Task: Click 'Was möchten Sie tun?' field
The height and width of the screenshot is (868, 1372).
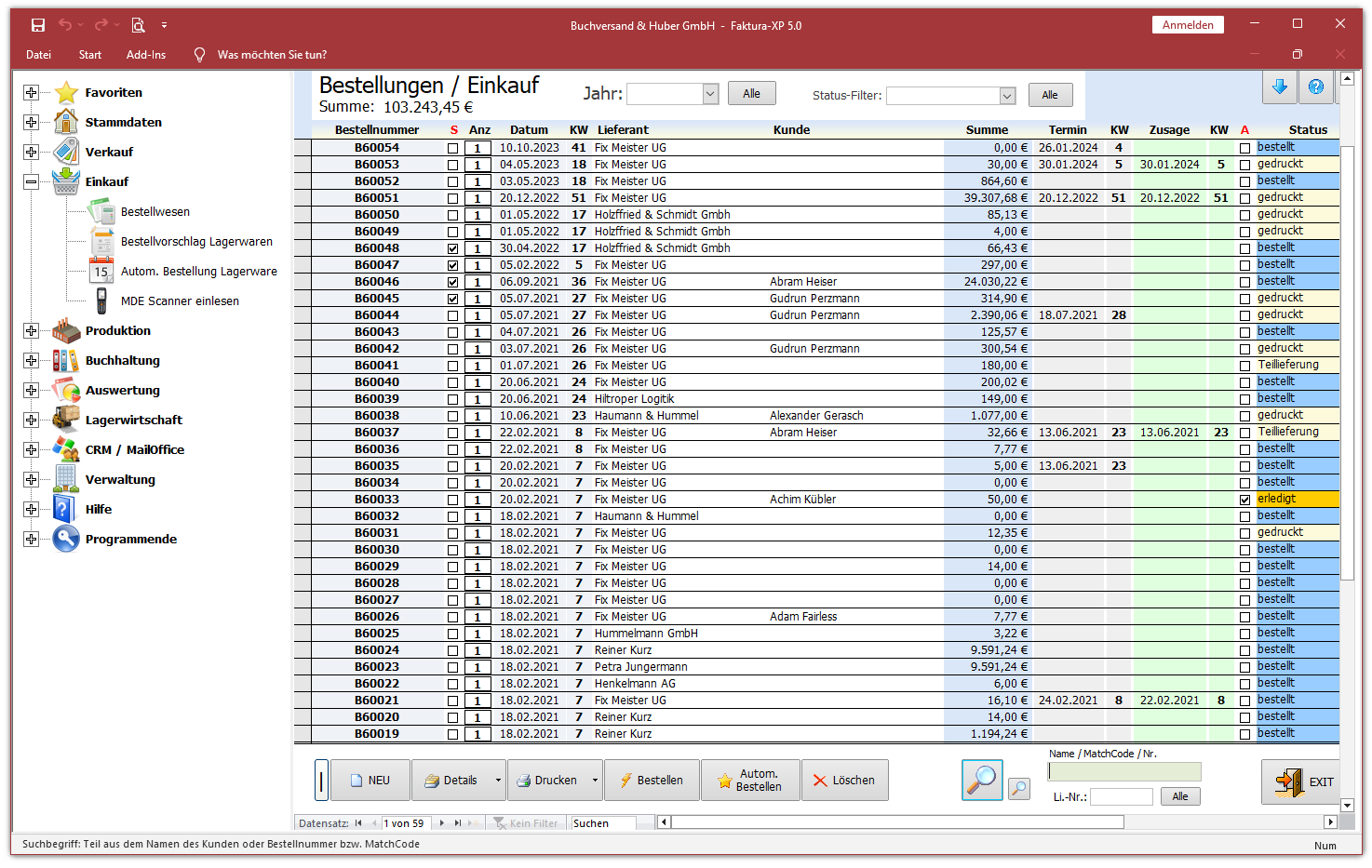Action: pos(272,55)
